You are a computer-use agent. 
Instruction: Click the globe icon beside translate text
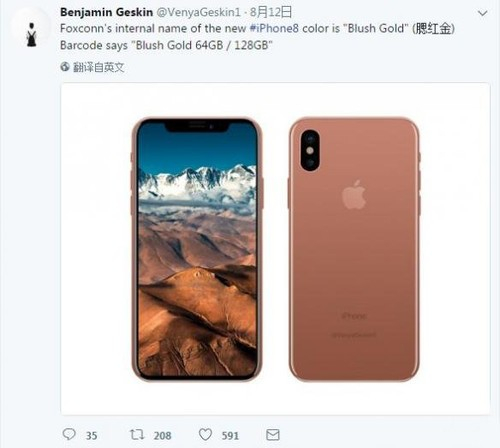pyautogui.click(x=65, y=67)
